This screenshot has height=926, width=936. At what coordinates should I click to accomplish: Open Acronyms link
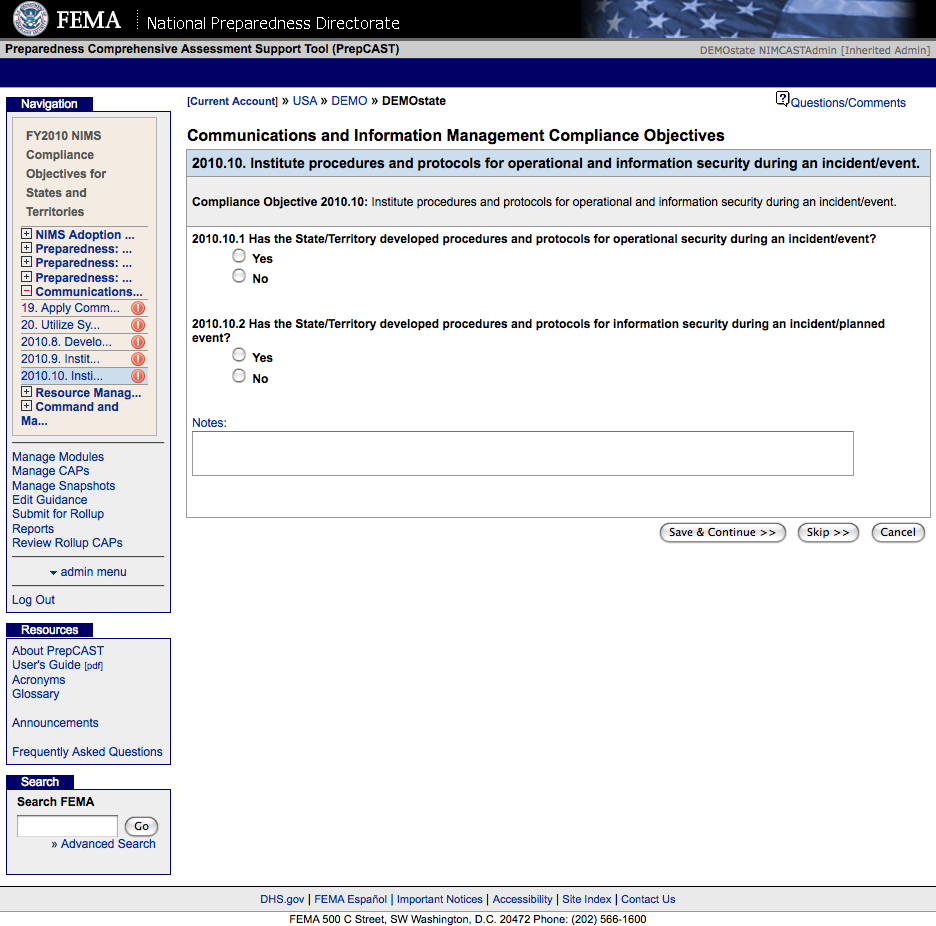pos(39,680)
